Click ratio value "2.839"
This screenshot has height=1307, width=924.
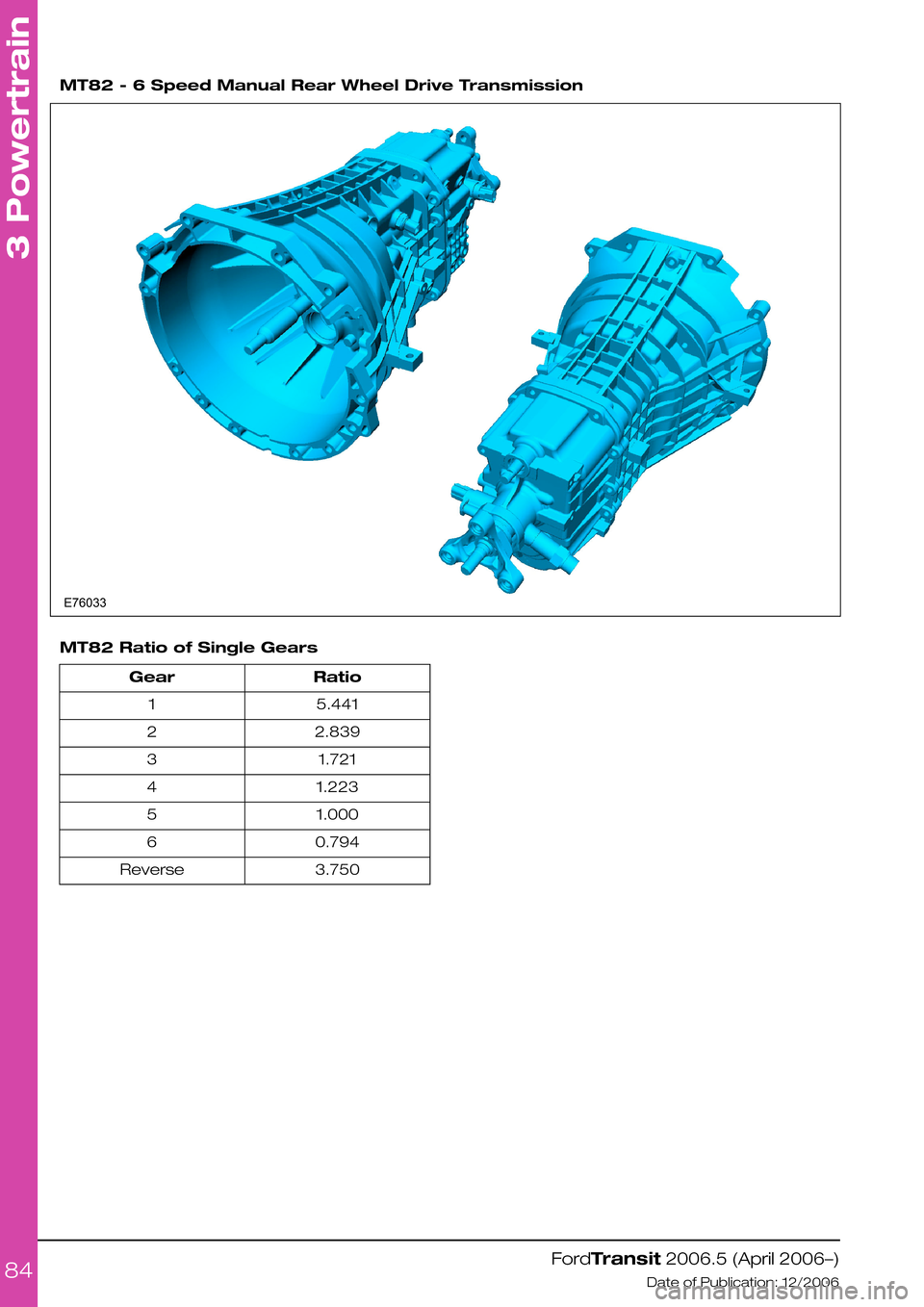coord(337,732)
